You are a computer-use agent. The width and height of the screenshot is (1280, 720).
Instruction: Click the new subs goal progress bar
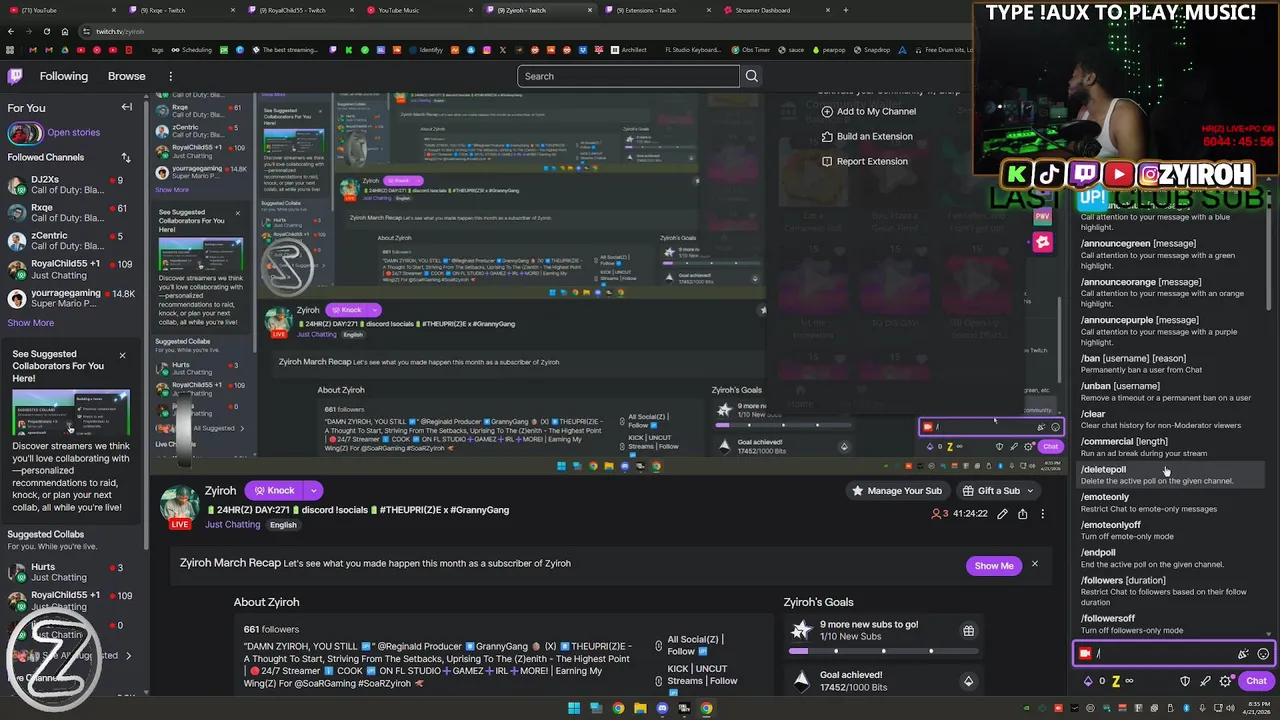pos(883,652)
